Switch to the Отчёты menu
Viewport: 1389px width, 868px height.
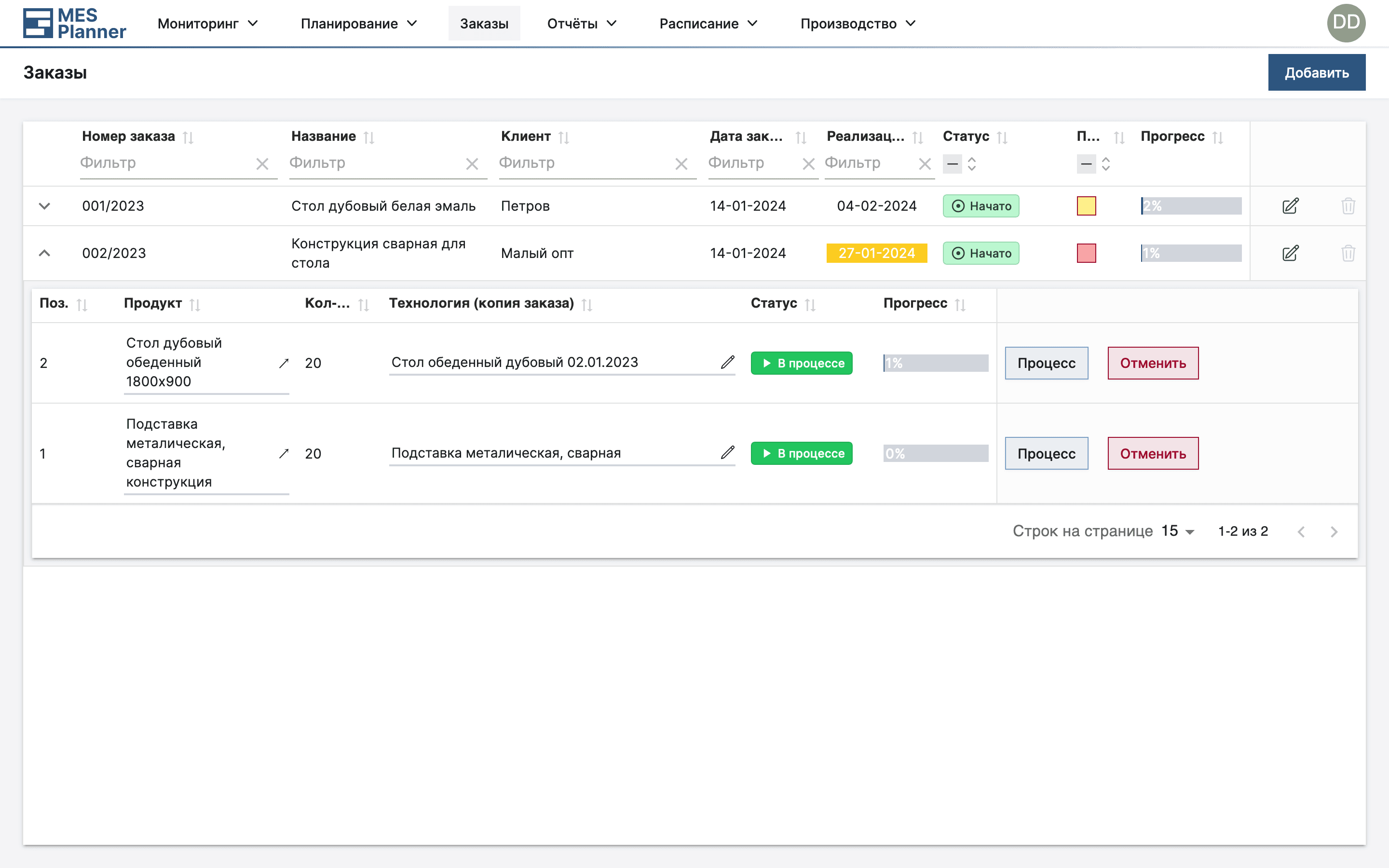(x=582, y=24)
